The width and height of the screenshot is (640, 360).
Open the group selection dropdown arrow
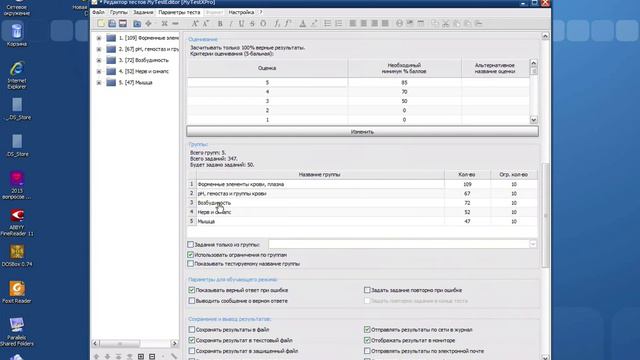(533, 244)
